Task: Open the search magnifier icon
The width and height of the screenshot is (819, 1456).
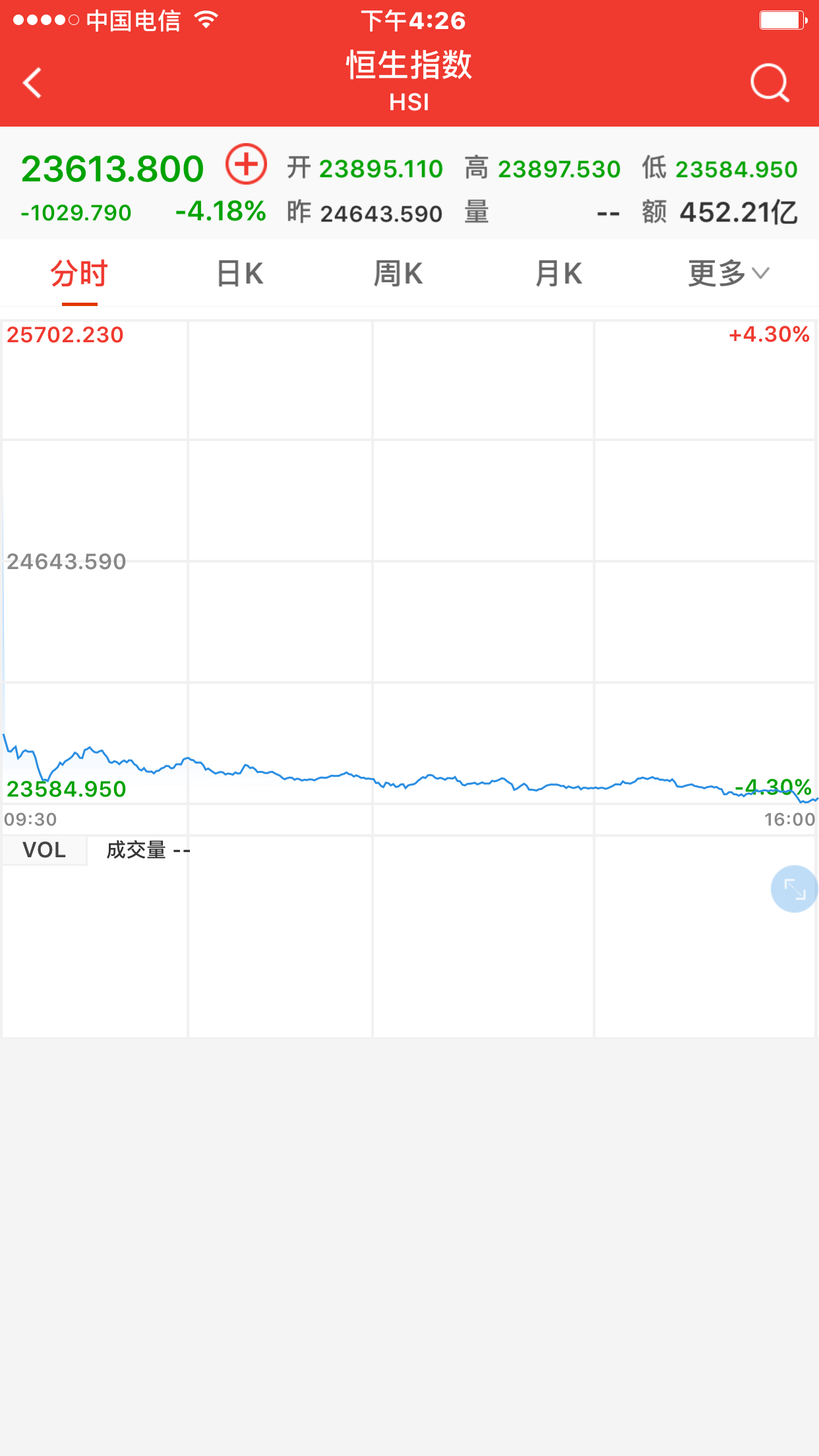Action: tap(769, 83)
